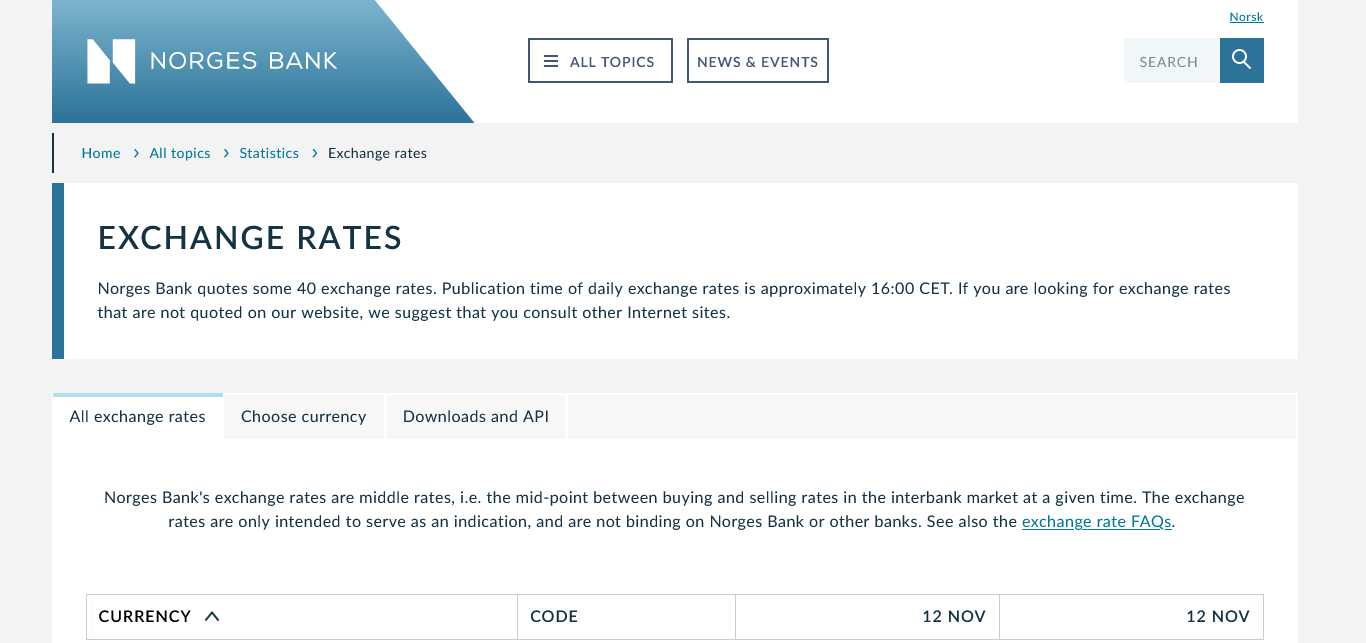Go to Home breadcrumb link
This screenshot has height=643, width=1366.
click(101, 153)
